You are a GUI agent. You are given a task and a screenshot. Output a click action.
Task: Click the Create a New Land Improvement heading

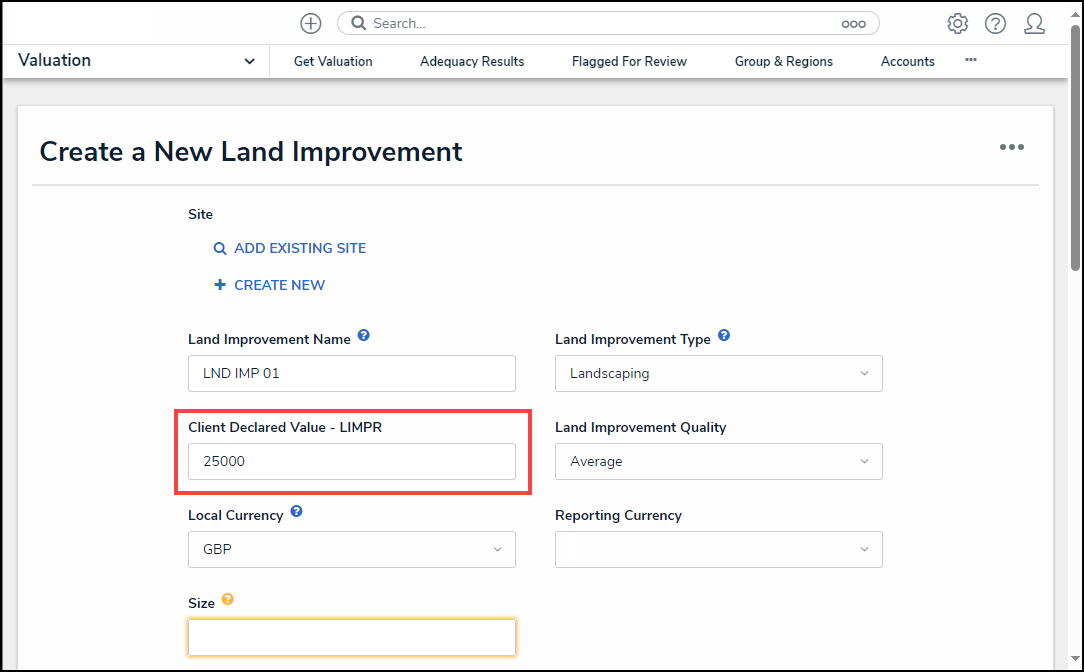click(x=250, y=151)
